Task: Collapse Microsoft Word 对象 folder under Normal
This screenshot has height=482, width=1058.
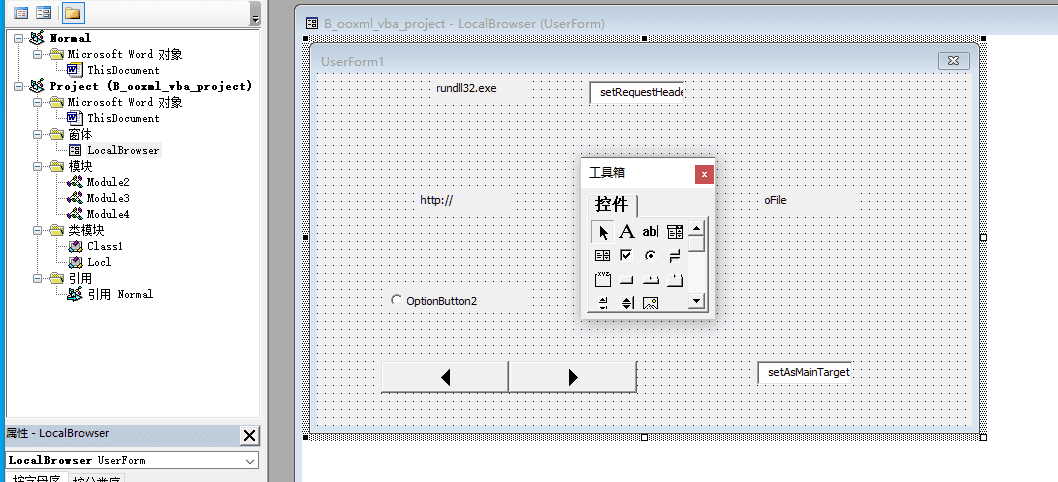Action: [x=38, y=55]
